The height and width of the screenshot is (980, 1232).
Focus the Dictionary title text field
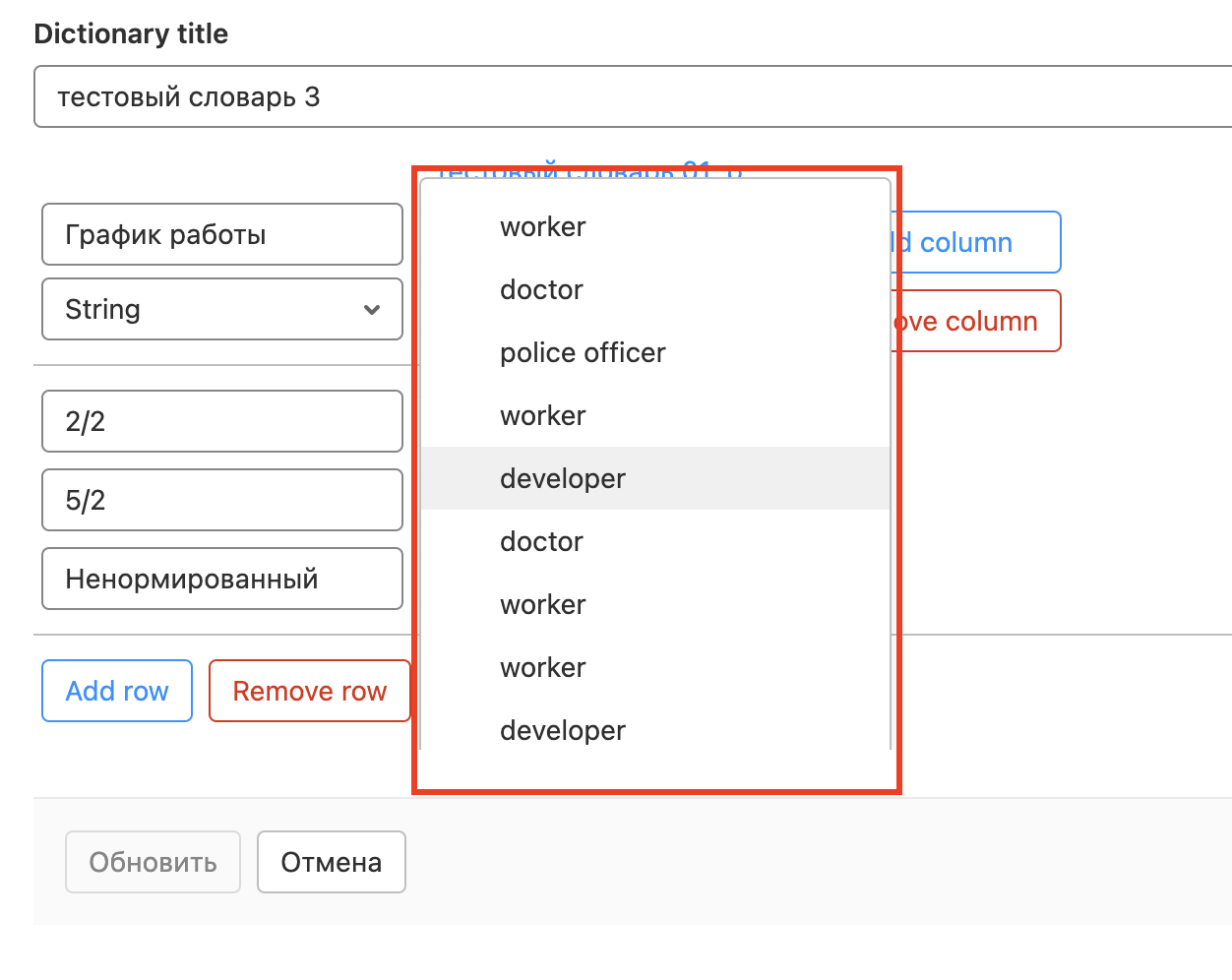point(630,96)
